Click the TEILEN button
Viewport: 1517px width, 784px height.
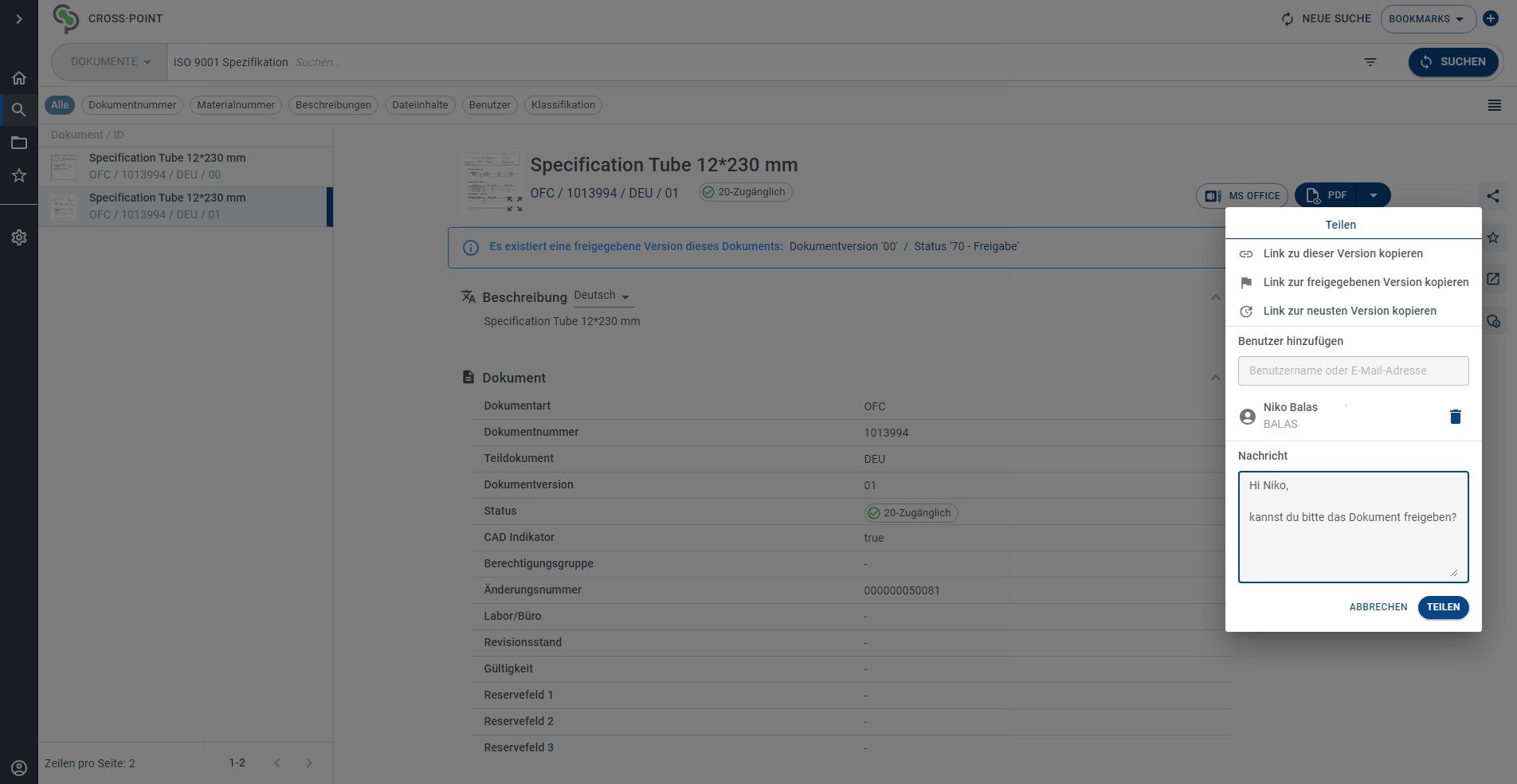click(x=1443, y=607)
